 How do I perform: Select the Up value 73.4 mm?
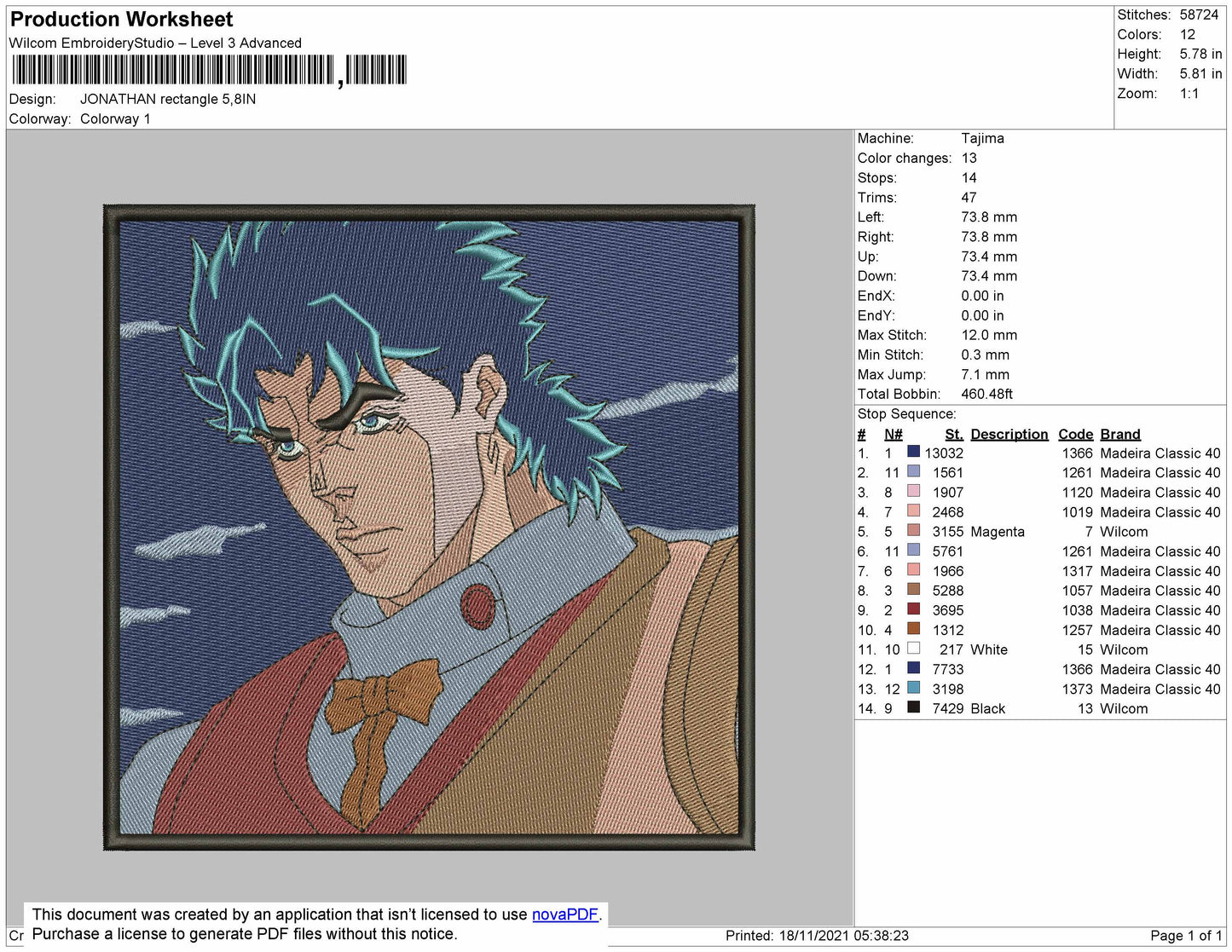[989, 256]
